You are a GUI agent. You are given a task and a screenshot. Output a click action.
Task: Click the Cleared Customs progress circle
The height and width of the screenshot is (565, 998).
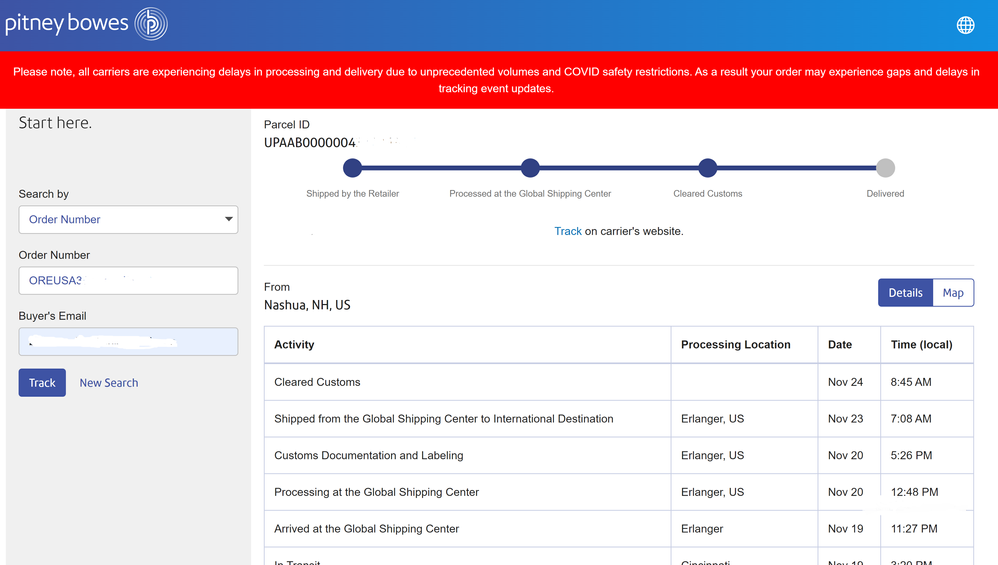(708, 168)
